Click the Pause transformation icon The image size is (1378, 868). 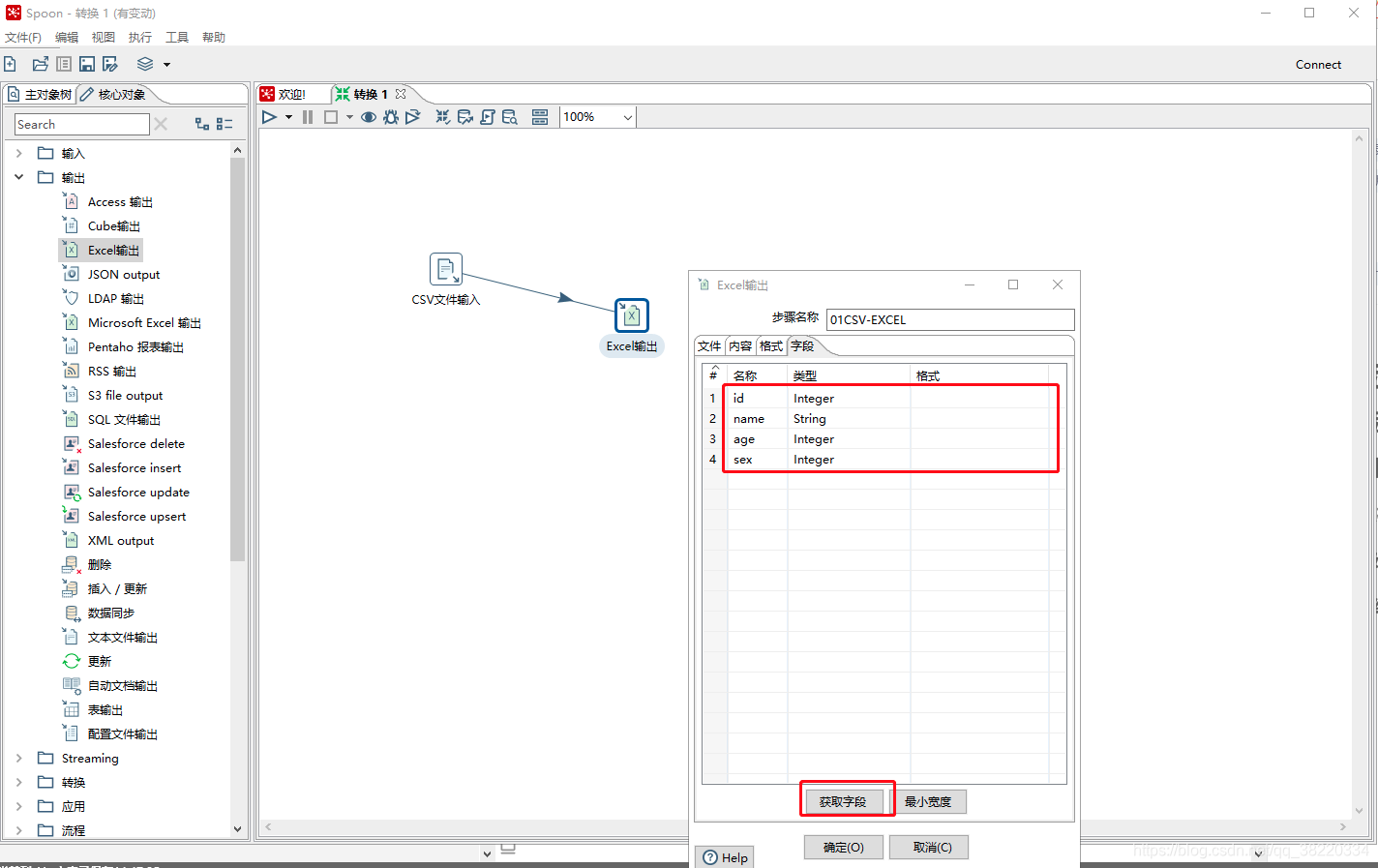308,117
